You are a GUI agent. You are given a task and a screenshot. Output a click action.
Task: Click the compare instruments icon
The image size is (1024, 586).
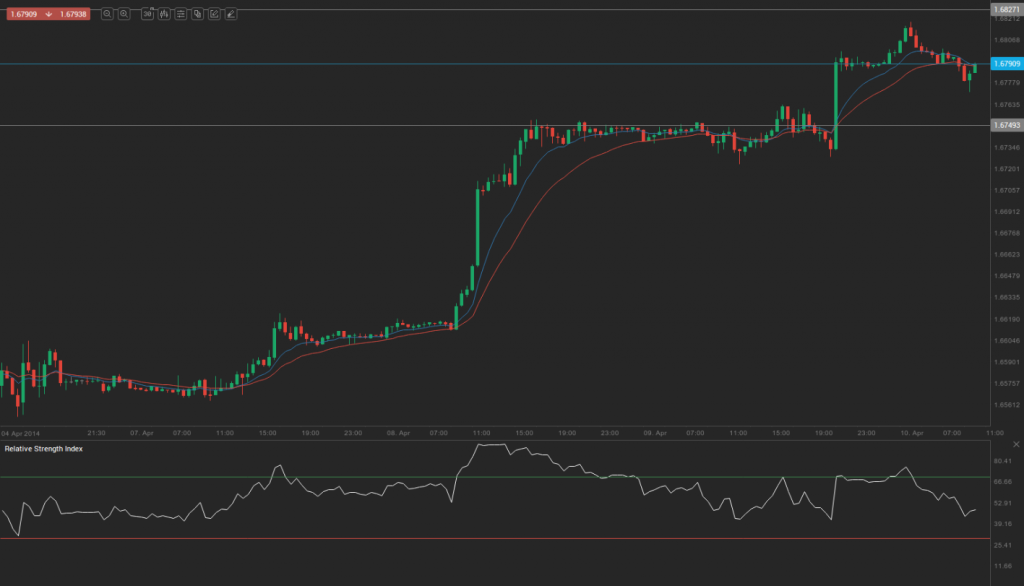click(x=198, y=14)
